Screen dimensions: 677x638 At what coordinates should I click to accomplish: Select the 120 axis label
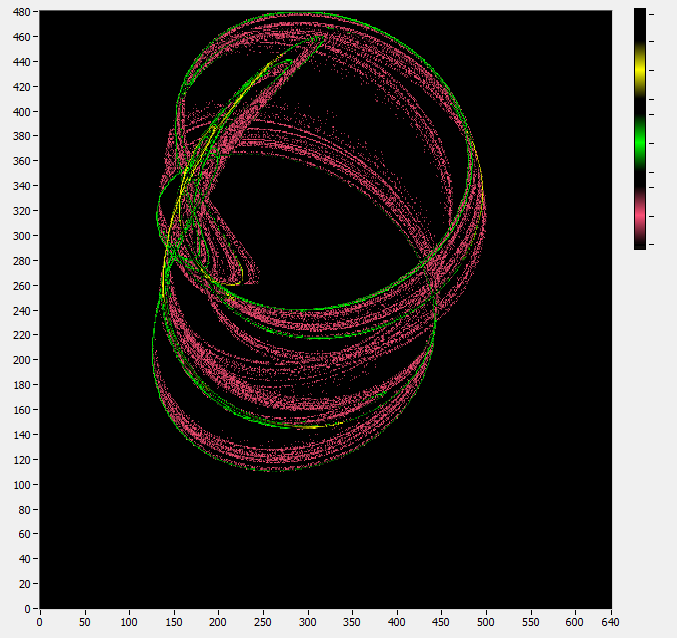point(22,460)
